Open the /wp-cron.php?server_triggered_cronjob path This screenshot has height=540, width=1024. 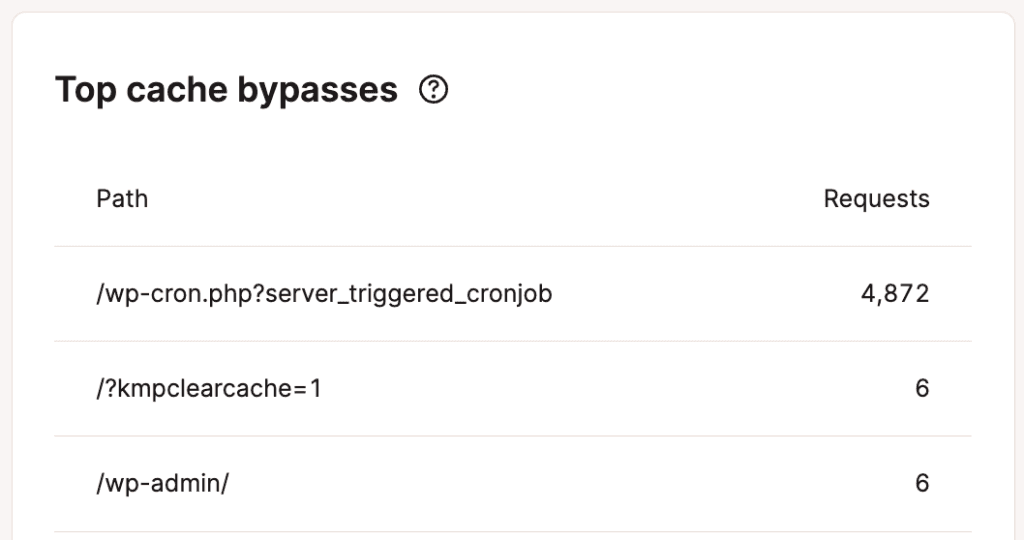324,294
